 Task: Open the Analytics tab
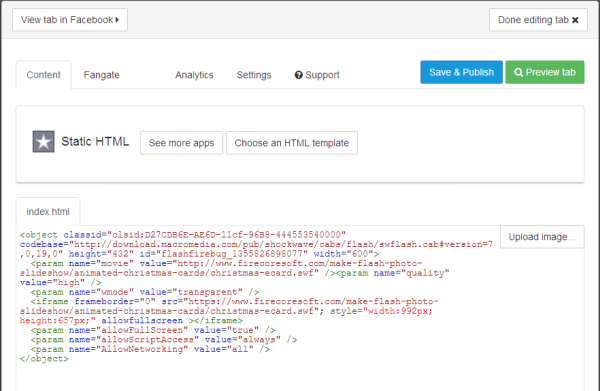(194, 75)
